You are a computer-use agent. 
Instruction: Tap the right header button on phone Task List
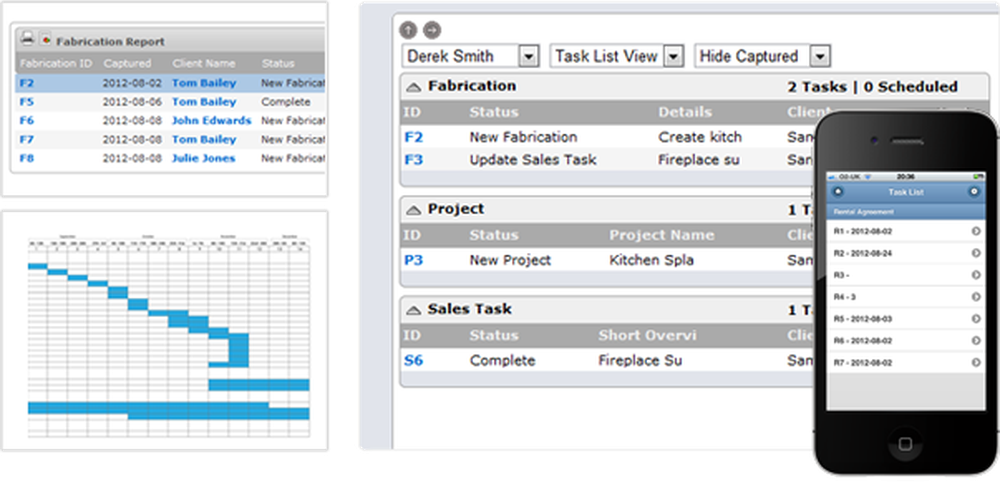coord(973,191)
